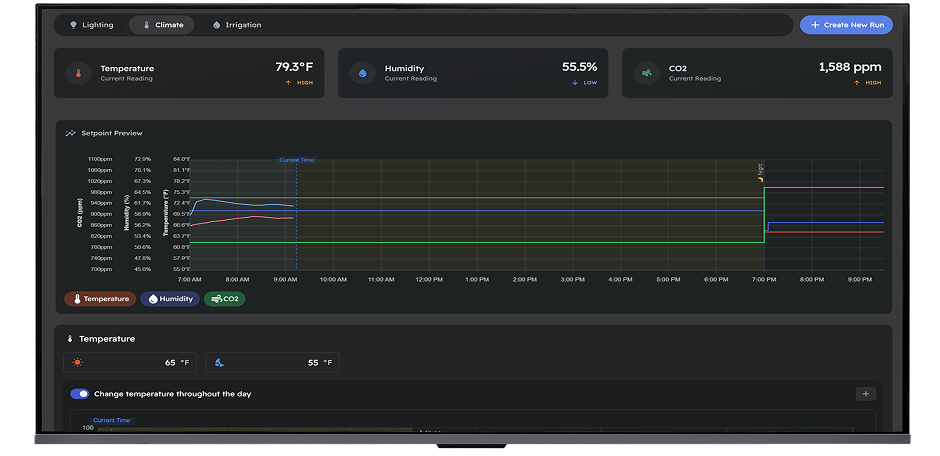Click the Current Time label on the lower temperature chart

pos(112,421)
